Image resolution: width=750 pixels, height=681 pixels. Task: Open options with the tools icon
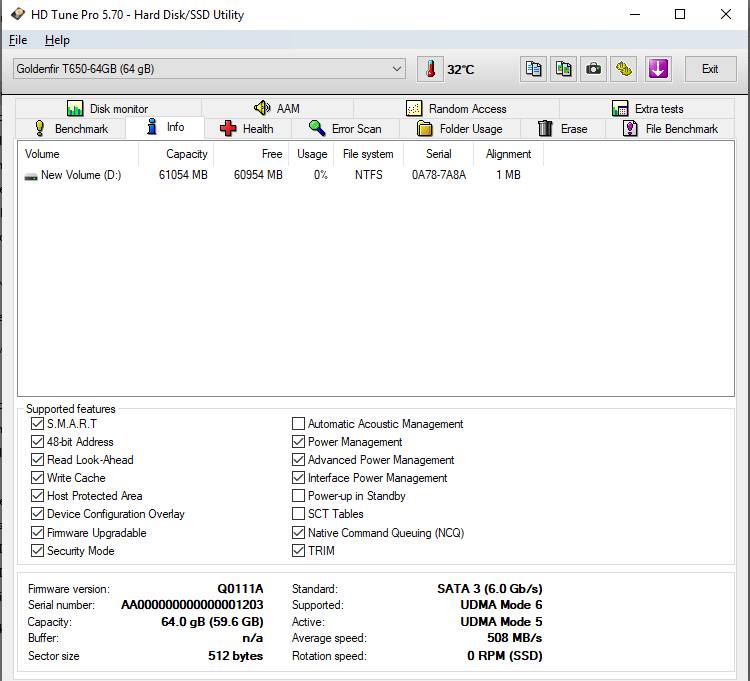tap(625, 69)
